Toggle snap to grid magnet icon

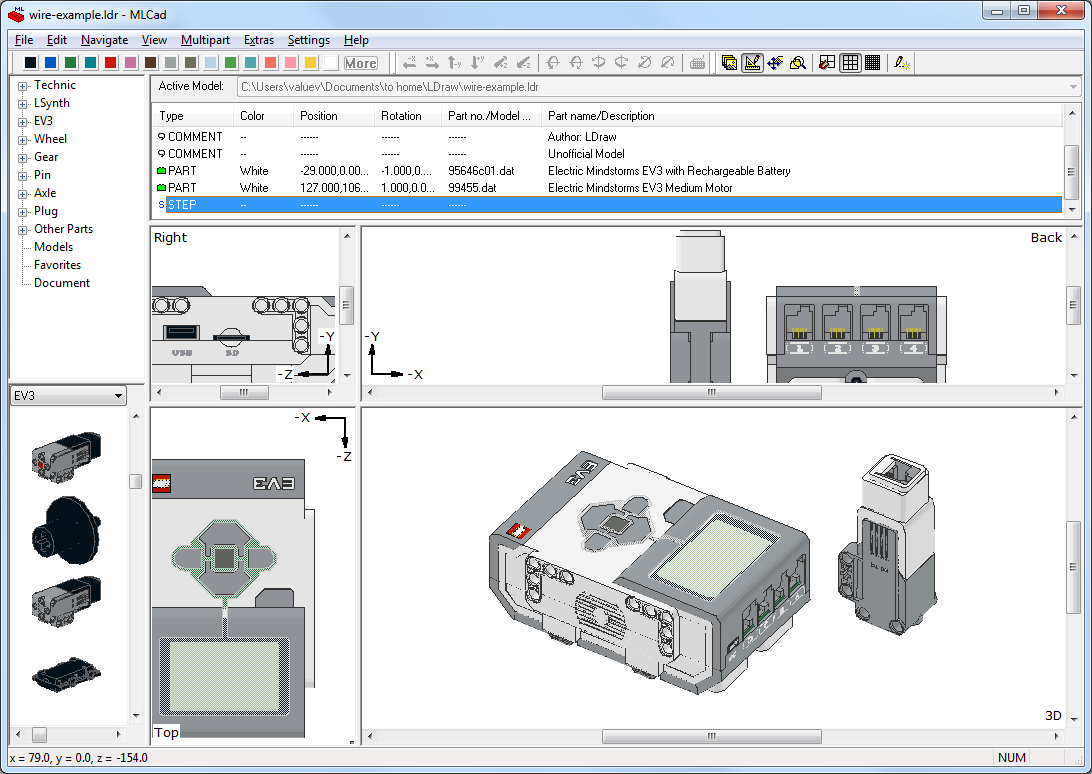click(x=827, y=63)
